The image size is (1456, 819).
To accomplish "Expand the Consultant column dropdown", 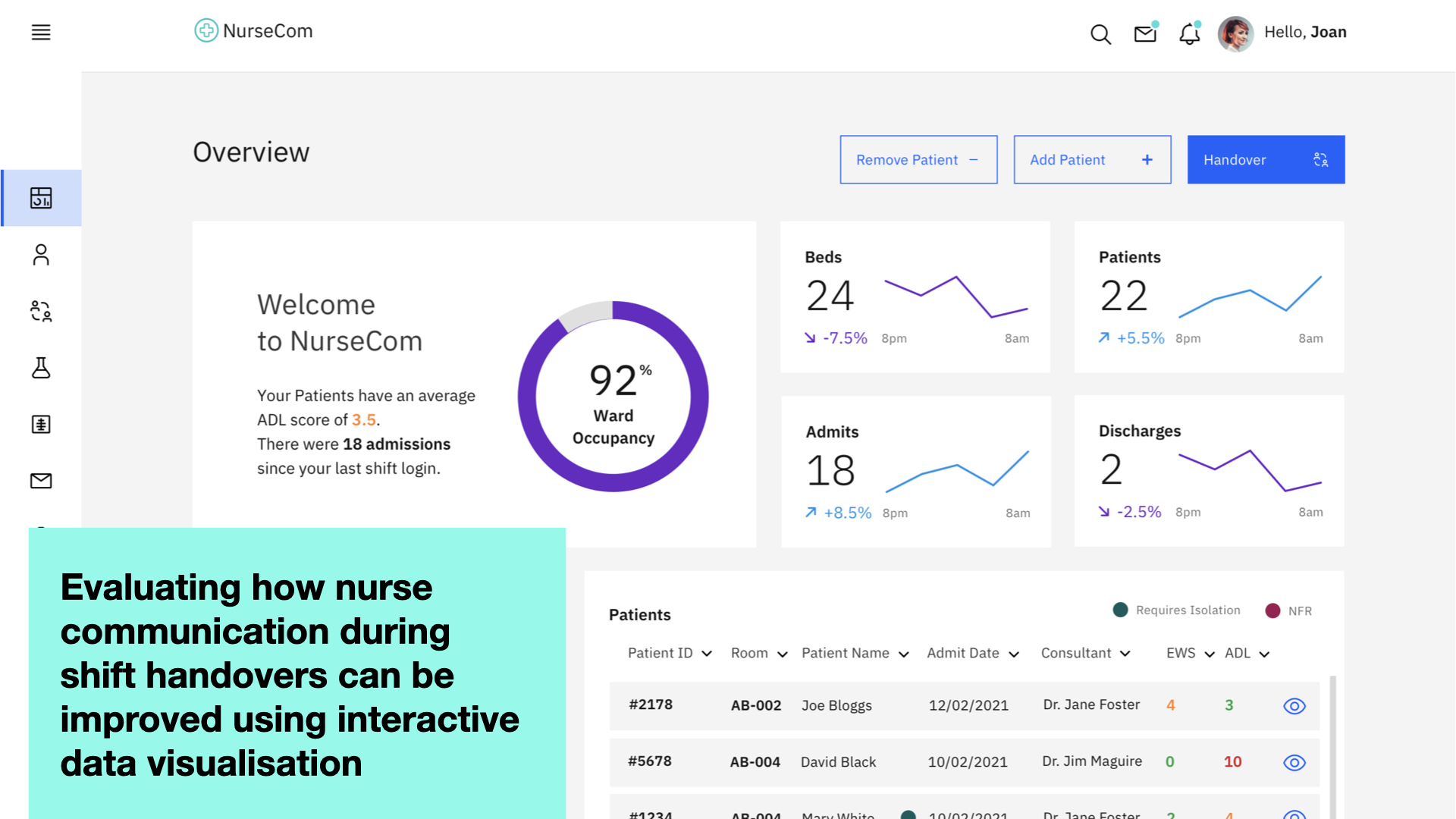I will click(x=1125, y=654).
